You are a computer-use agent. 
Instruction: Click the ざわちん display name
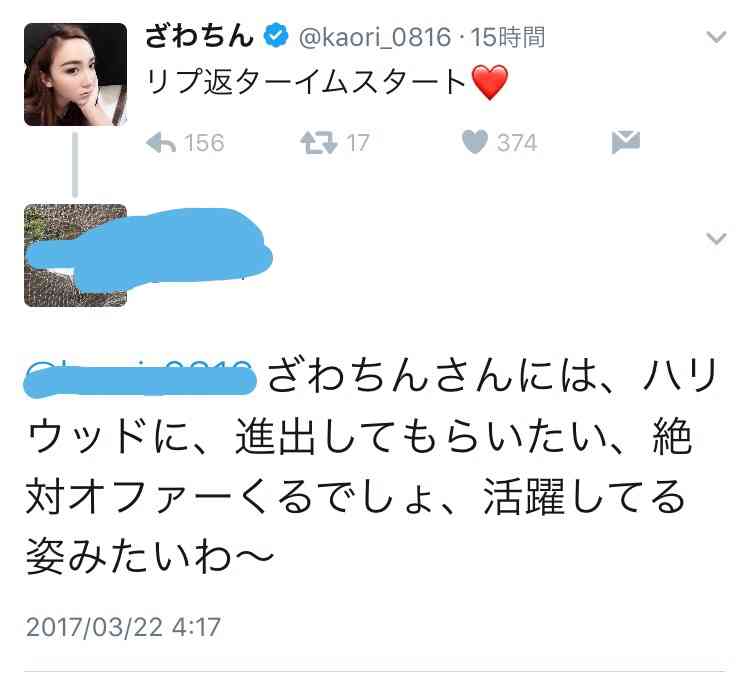point(199,36)
